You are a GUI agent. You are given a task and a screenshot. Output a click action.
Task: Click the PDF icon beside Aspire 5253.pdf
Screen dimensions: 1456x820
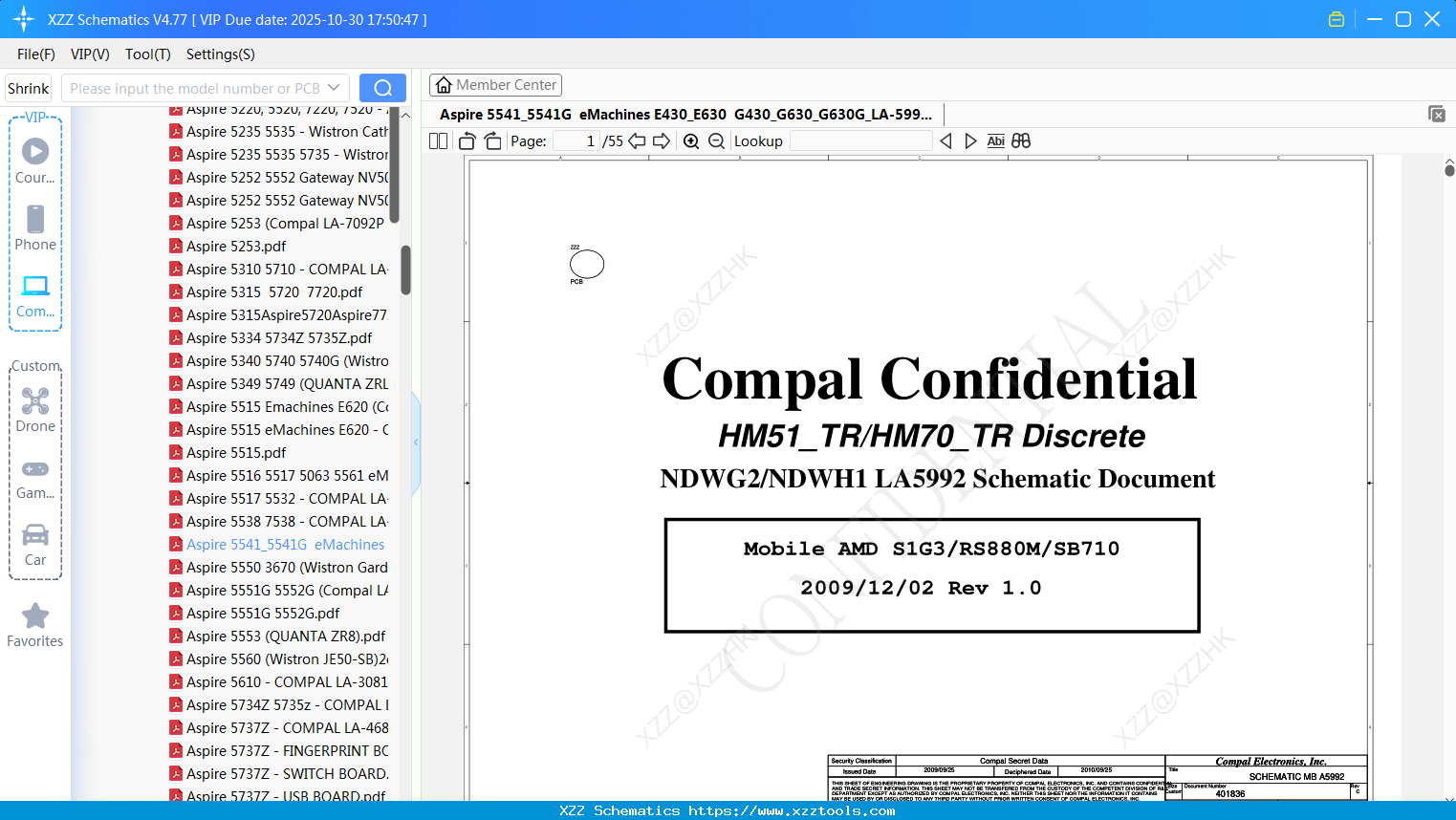[x=176, y=246]
